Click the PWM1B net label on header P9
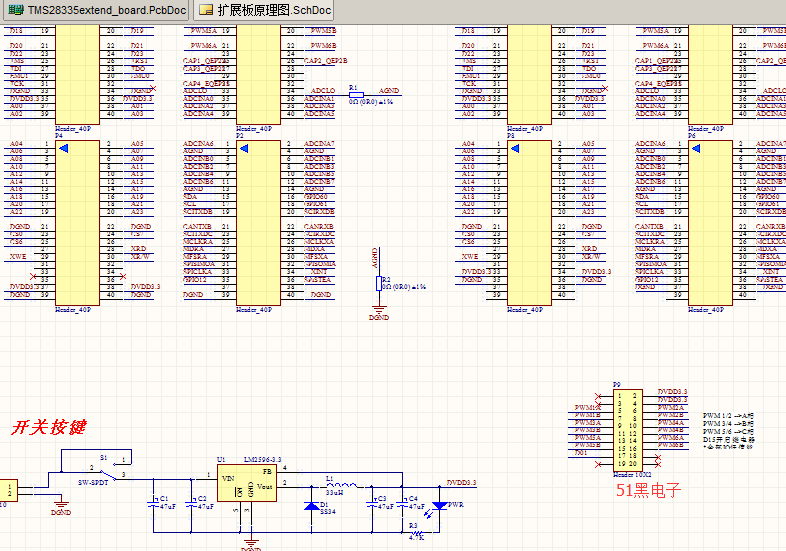786x551 pixels. pyautogui.click(x=587, y=415)
